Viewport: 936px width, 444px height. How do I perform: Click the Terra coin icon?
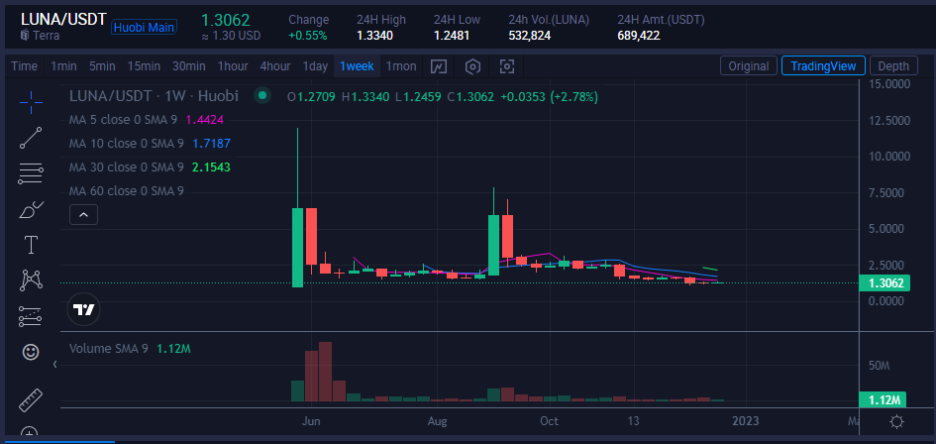[x=24, y=36]
